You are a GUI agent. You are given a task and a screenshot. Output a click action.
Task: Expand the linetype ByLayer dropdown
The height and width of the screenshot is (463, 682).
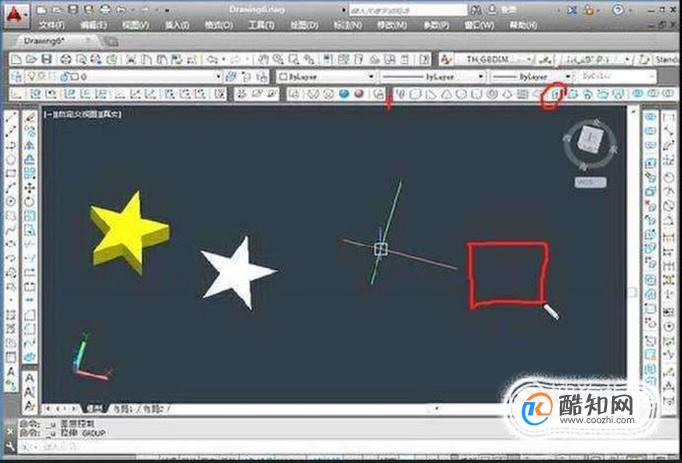481,77
